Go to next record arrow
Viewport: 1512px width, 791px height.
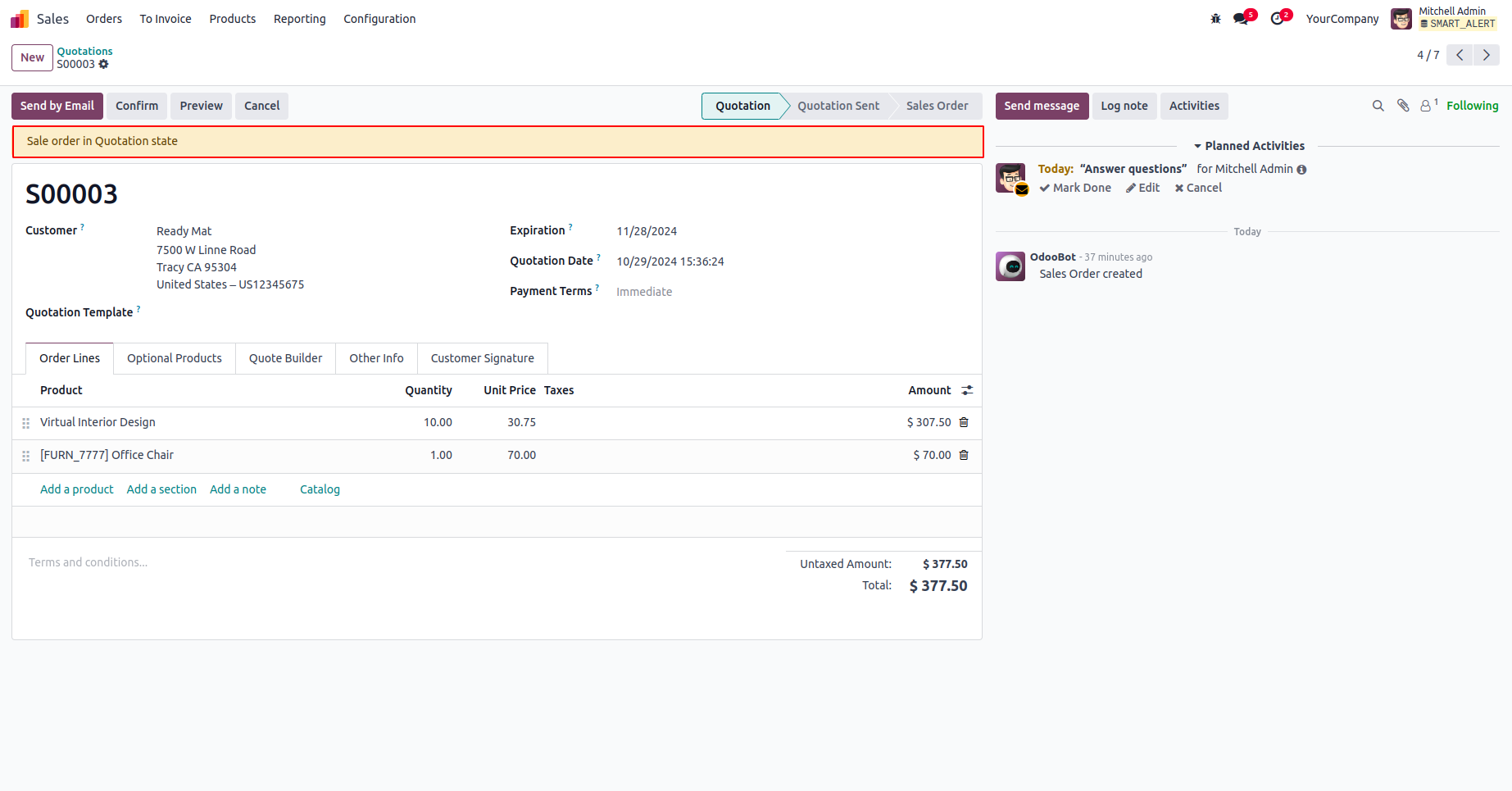[1486, 55]
